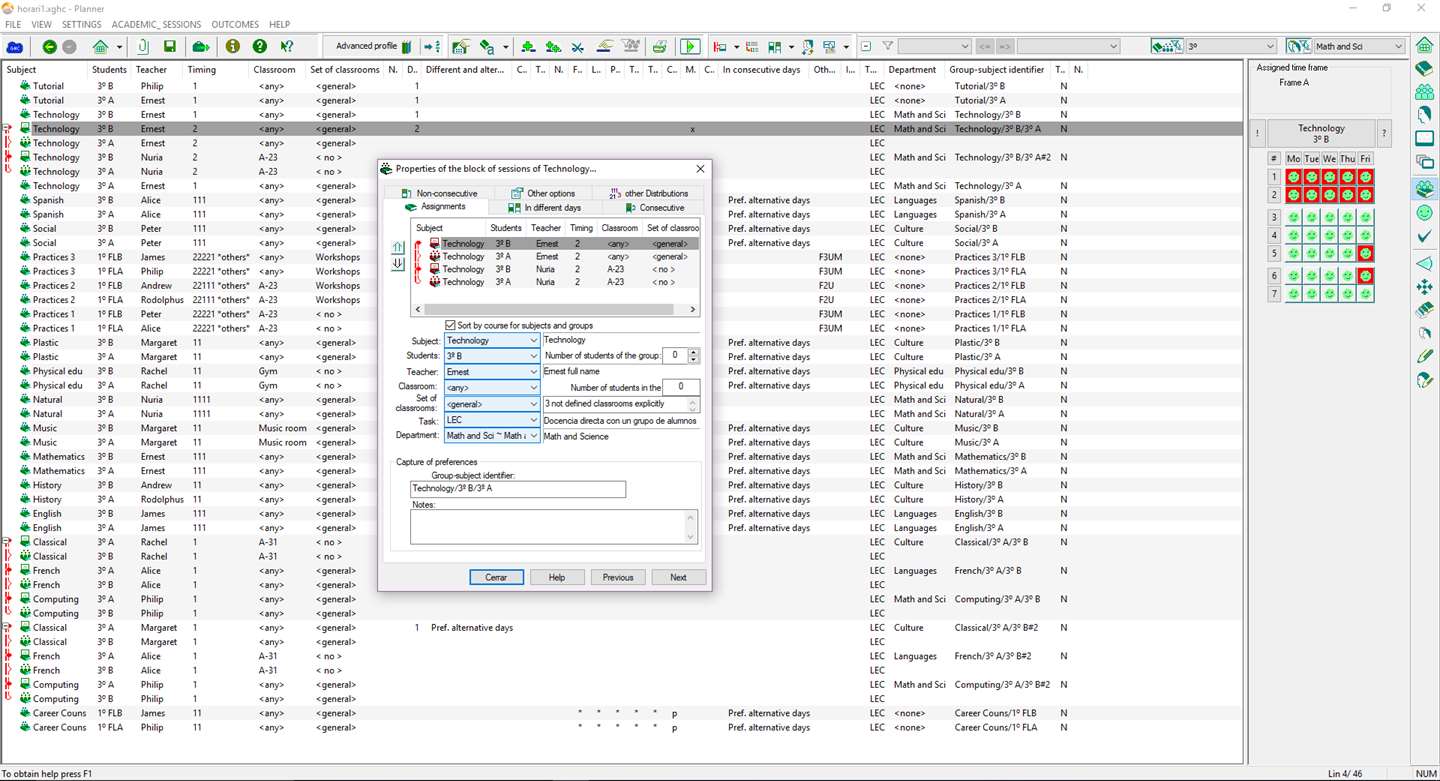Click the green floppy disk save icon
This screenshot has height=781, width=1440.
coord(170,47)
